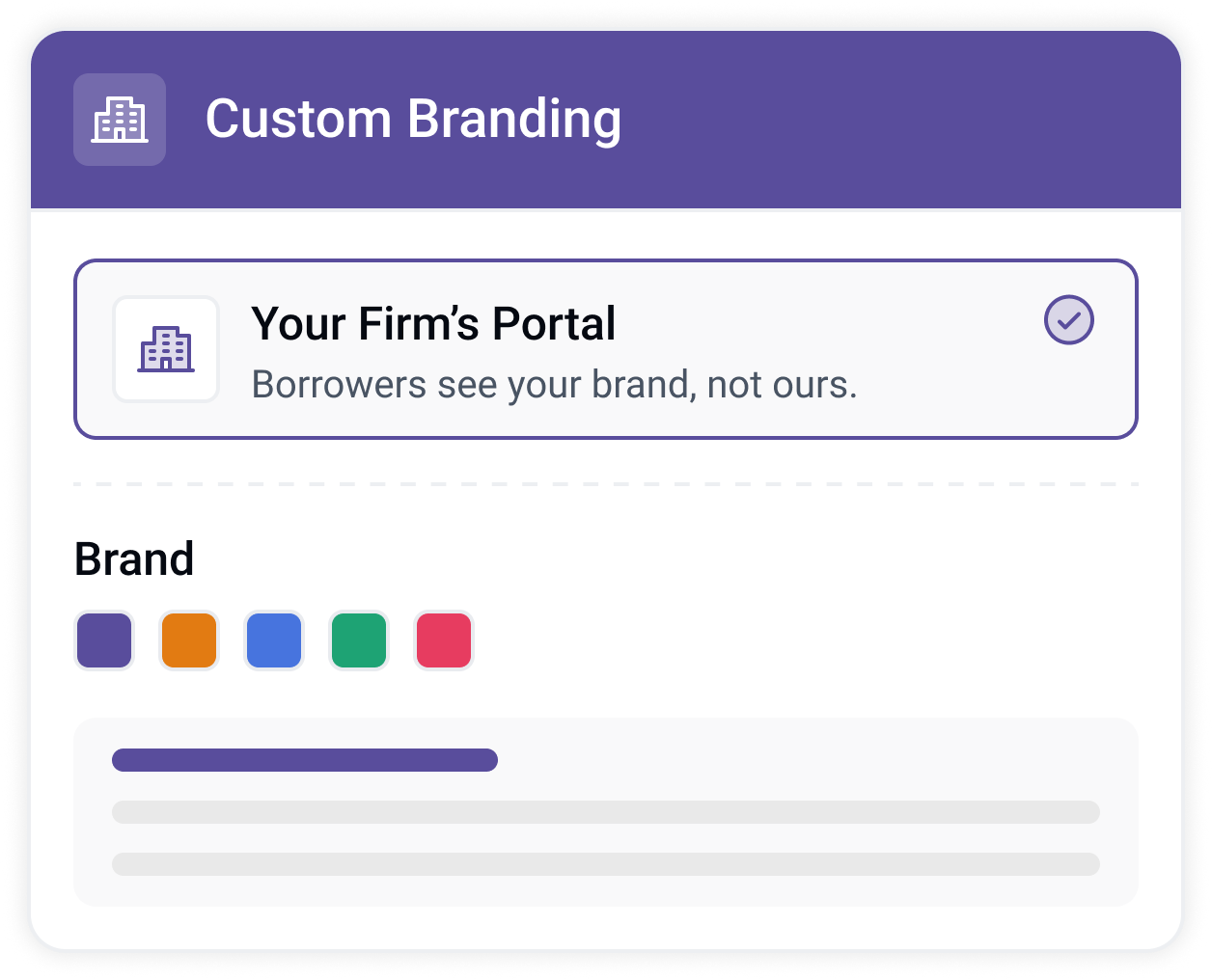
Task: Click the purple building icon in the portal card
Action: (x=166, y=349)
